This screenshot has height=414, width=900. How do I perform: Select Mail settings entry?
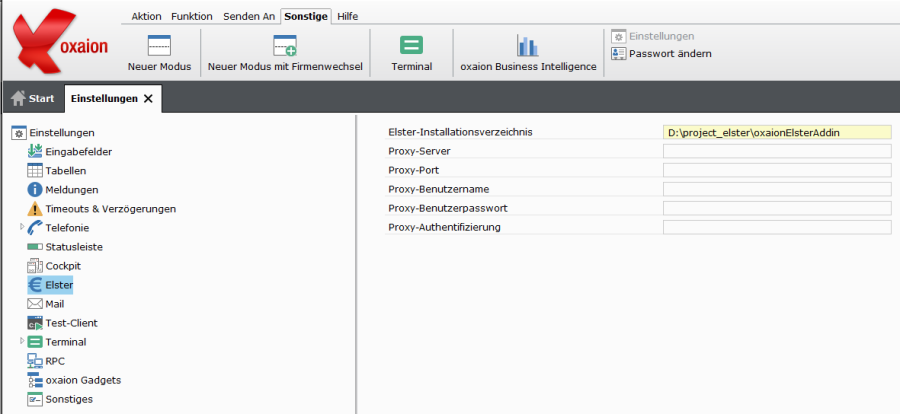tap(55, 304)
